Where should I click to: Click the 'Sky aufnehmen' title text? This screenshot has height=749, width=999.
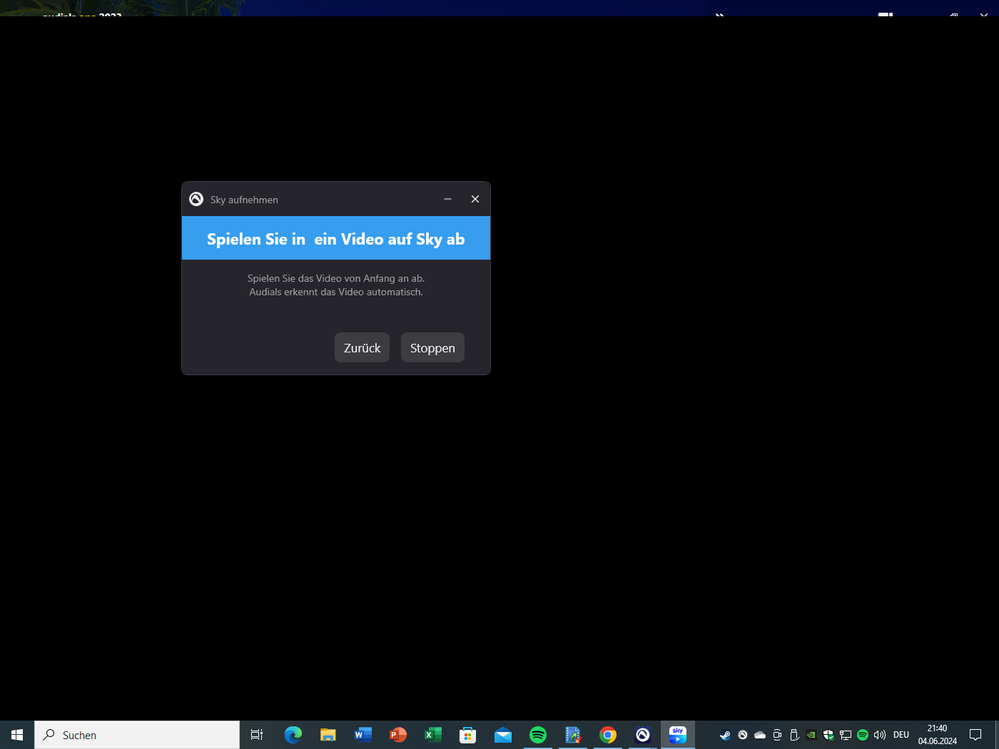click(244, 200)
